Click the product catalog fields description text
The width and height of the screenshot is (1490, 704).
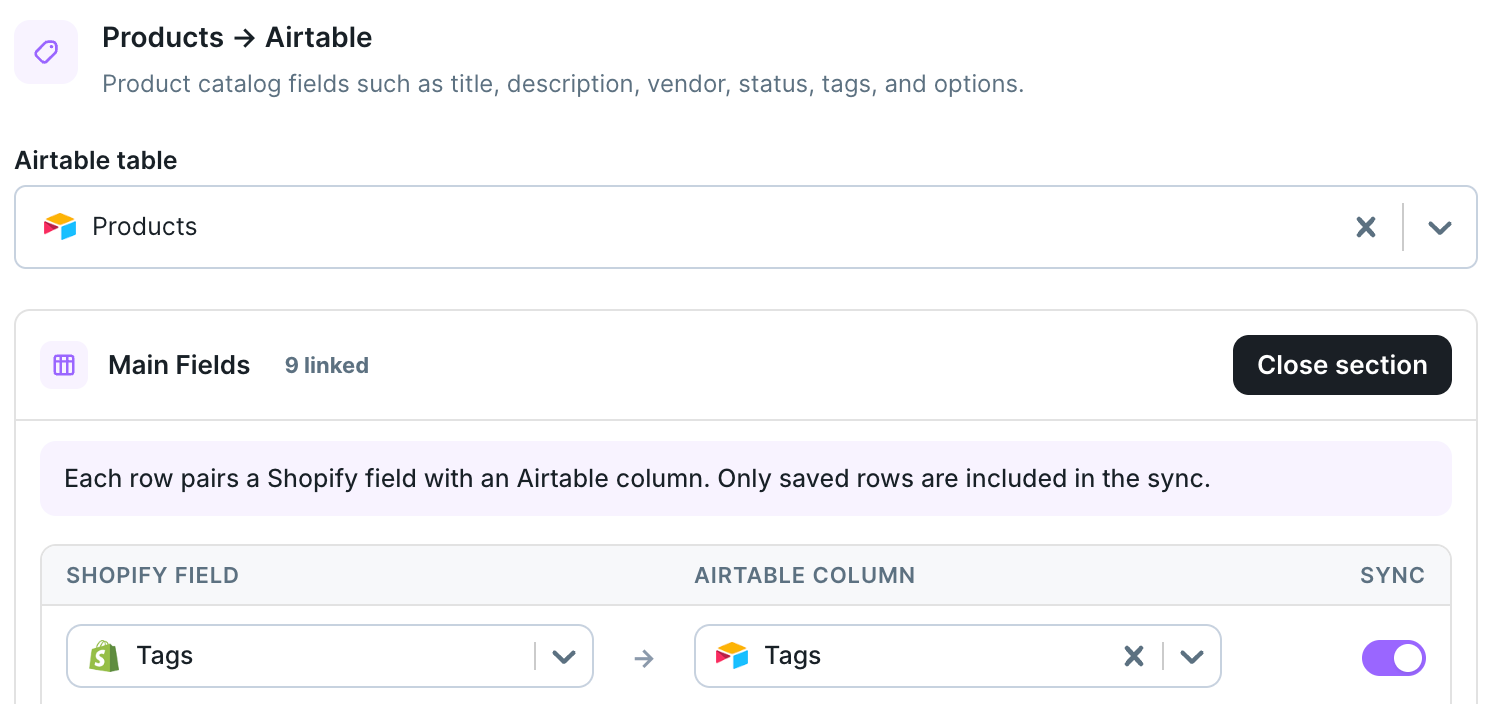tap(563, 84)
